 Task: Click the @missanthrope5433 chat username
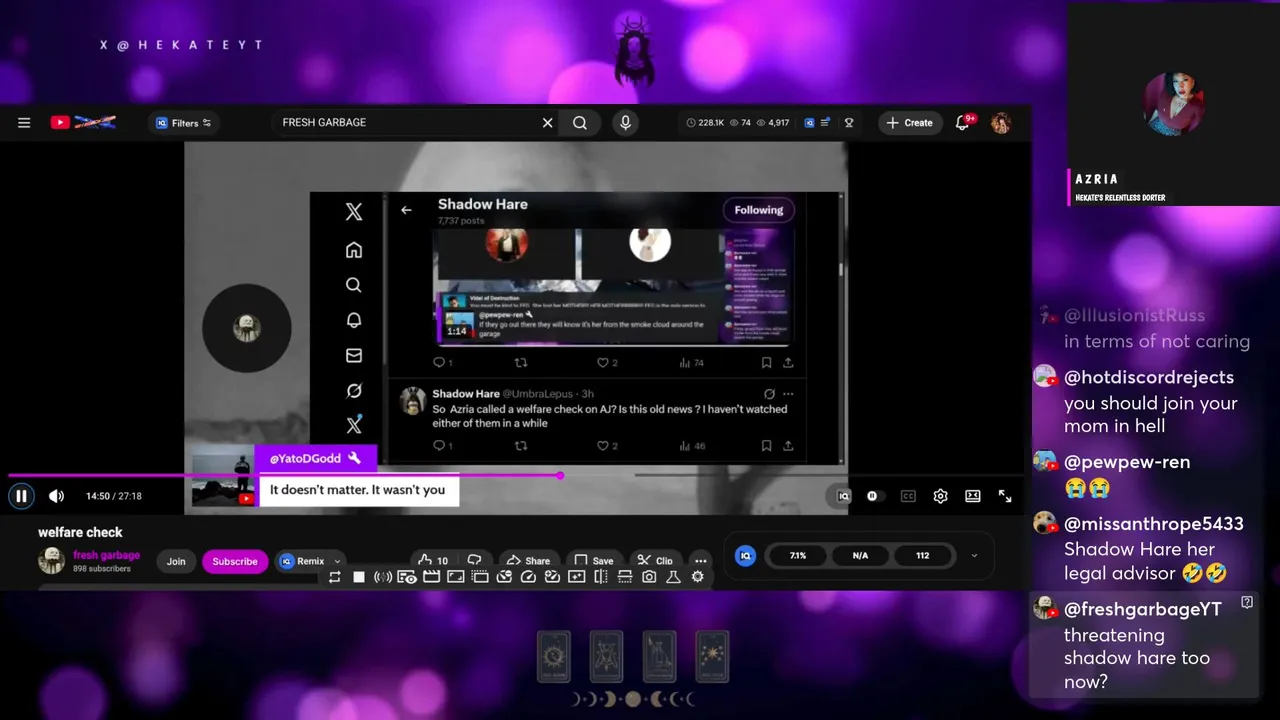(1154, 524)
